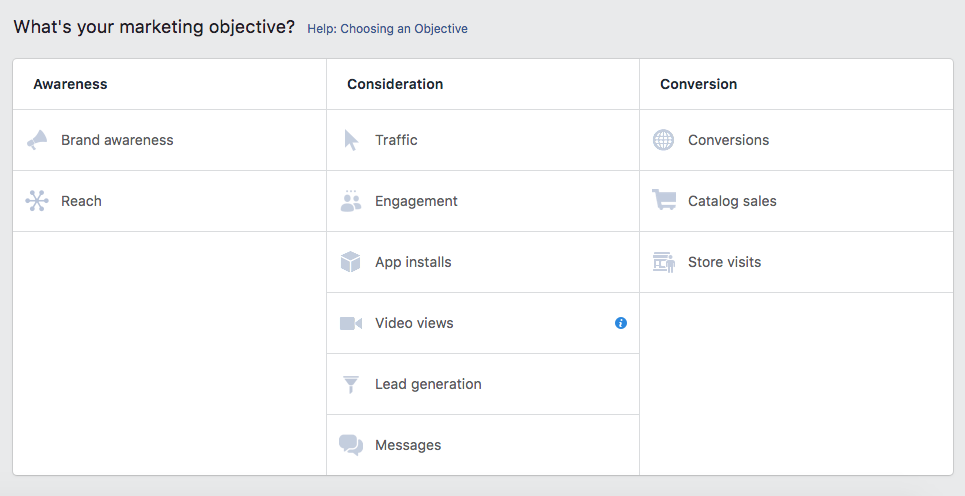The width and height of the screenshot is (965, 496).
Task: Click the App installs box icon
Action: [x=351, y=262]
